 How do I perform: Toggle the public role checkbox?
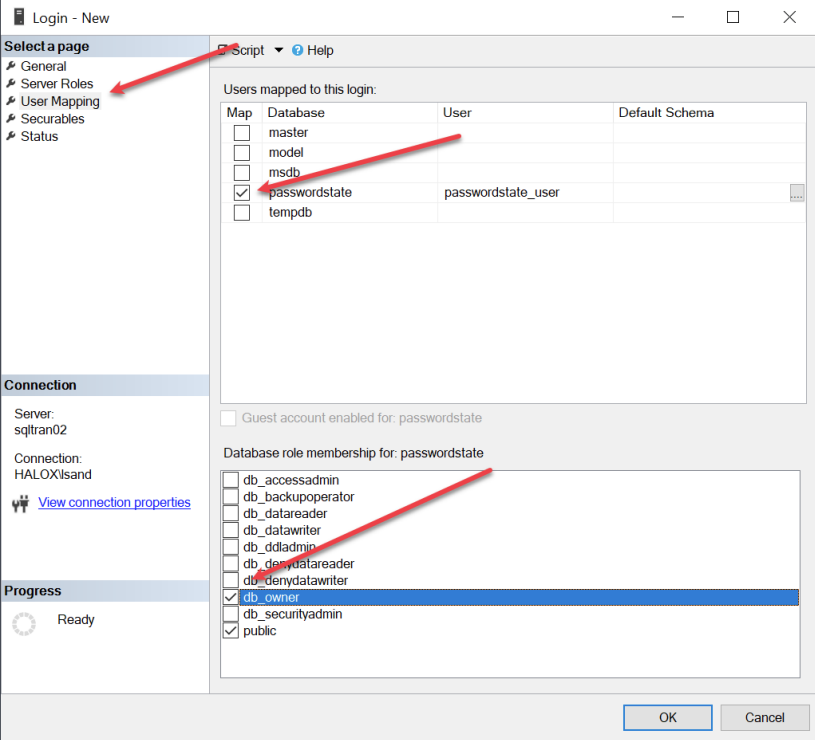tap(231, 631)
